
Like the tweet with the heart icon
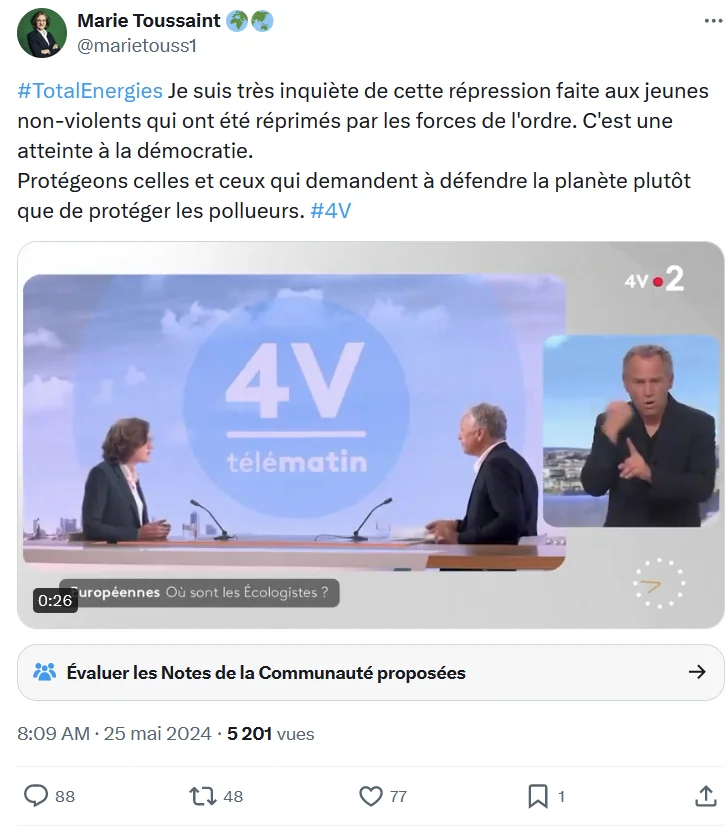371,796
